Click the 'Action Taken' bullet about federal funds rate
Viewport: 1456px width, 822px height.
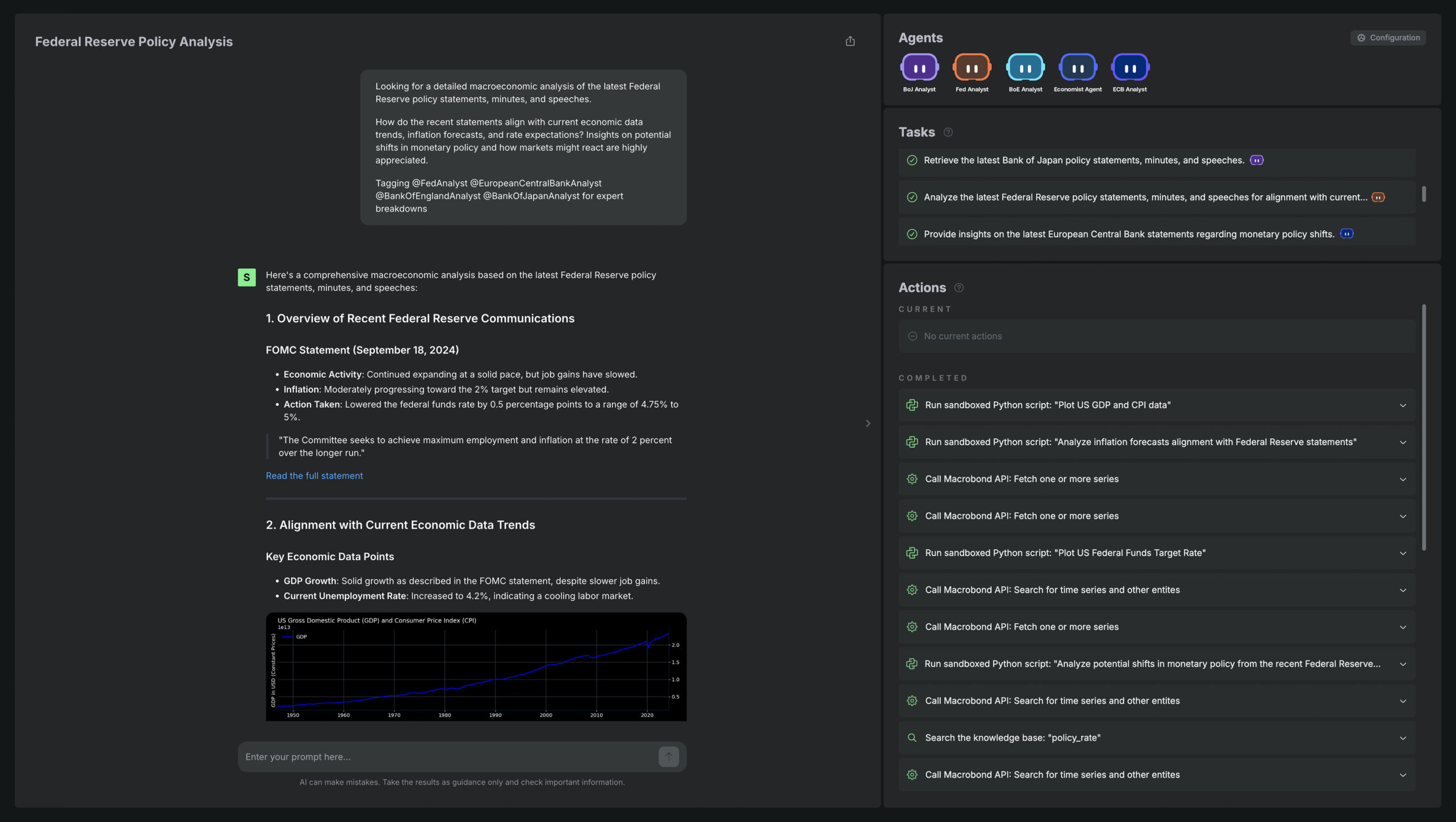tap(481, 410)
